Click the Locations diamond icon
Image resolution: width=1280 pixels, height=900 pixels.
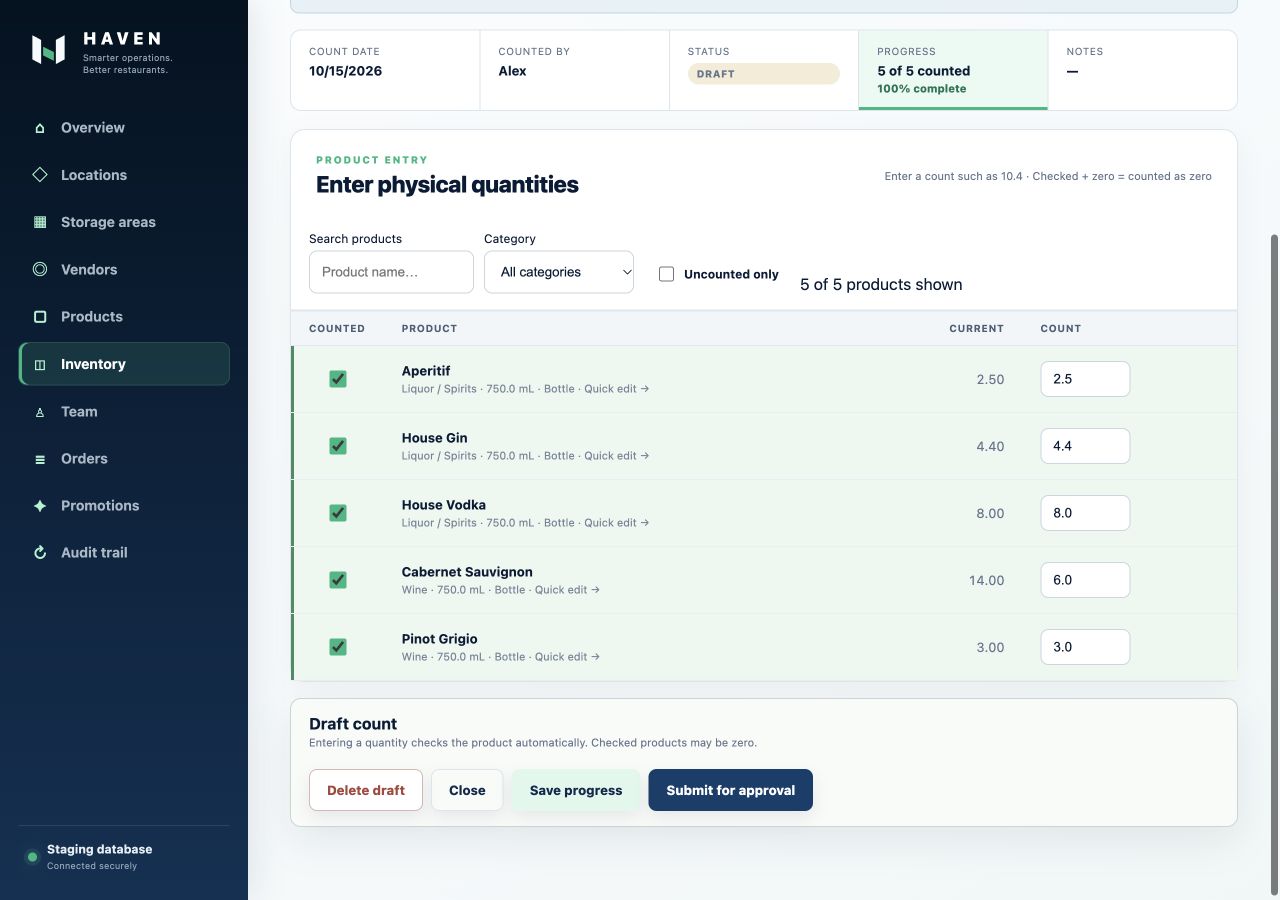point(40,175)
